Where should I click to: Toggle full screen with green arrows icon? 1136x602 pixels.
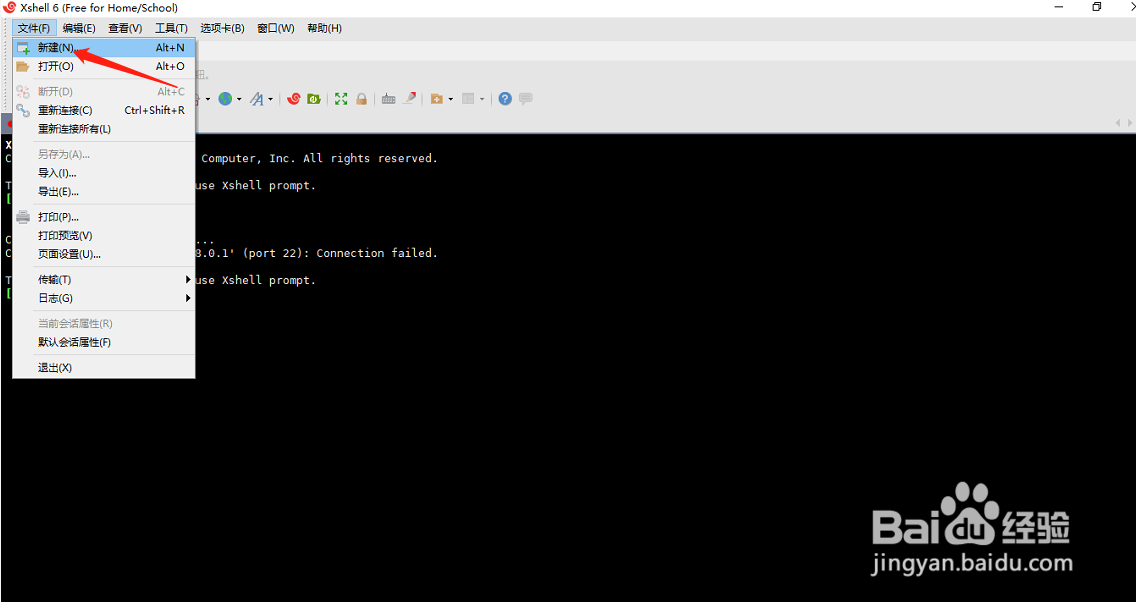(341, 99)
